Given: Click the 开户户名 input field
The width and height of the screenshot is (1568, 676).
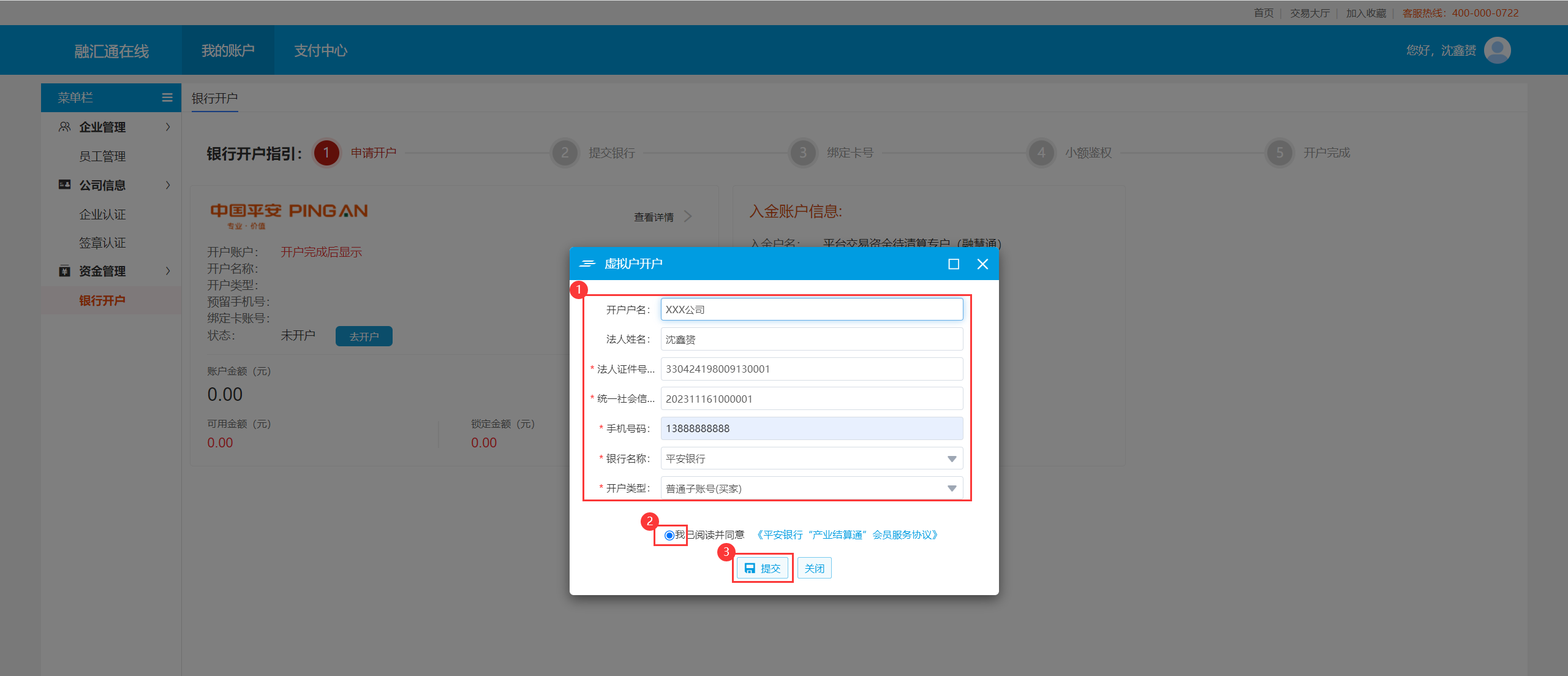Looking at the screenshot, I should (x=812, y=310).
